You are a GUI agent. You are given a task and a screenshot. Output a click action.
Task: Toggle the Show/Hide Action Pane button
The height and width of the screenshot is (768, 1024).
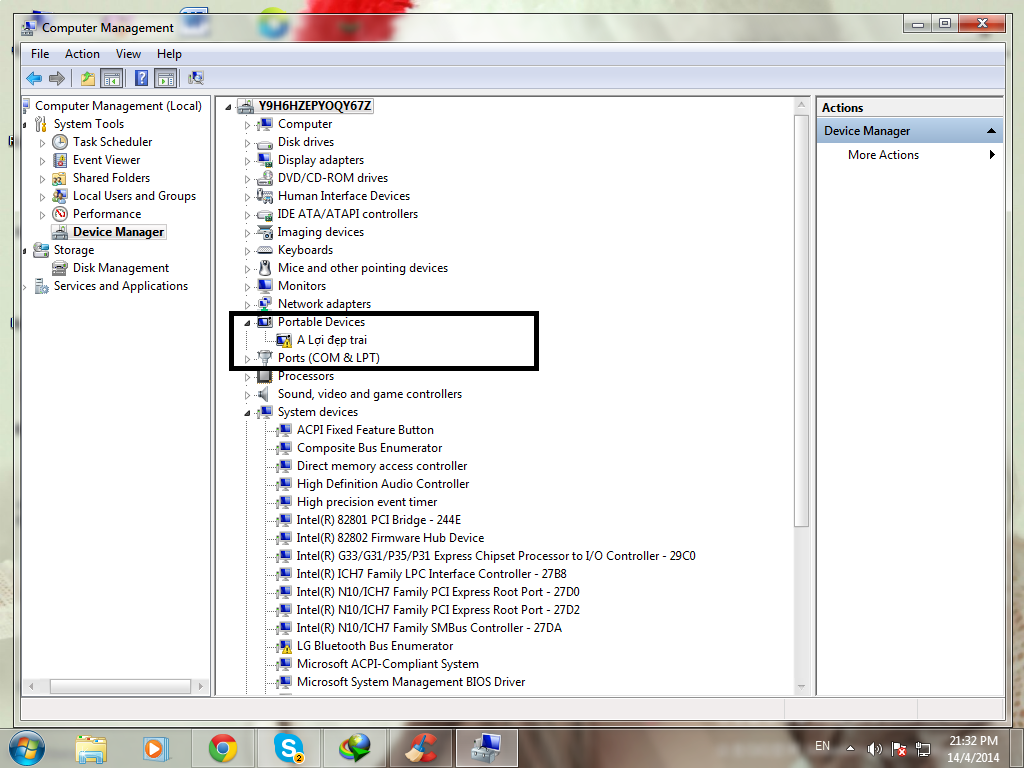166,78
